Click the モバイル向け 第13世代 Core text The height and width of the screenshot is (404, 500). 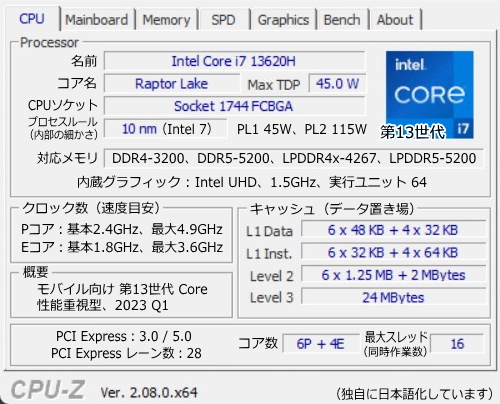(x=122, y=289)
